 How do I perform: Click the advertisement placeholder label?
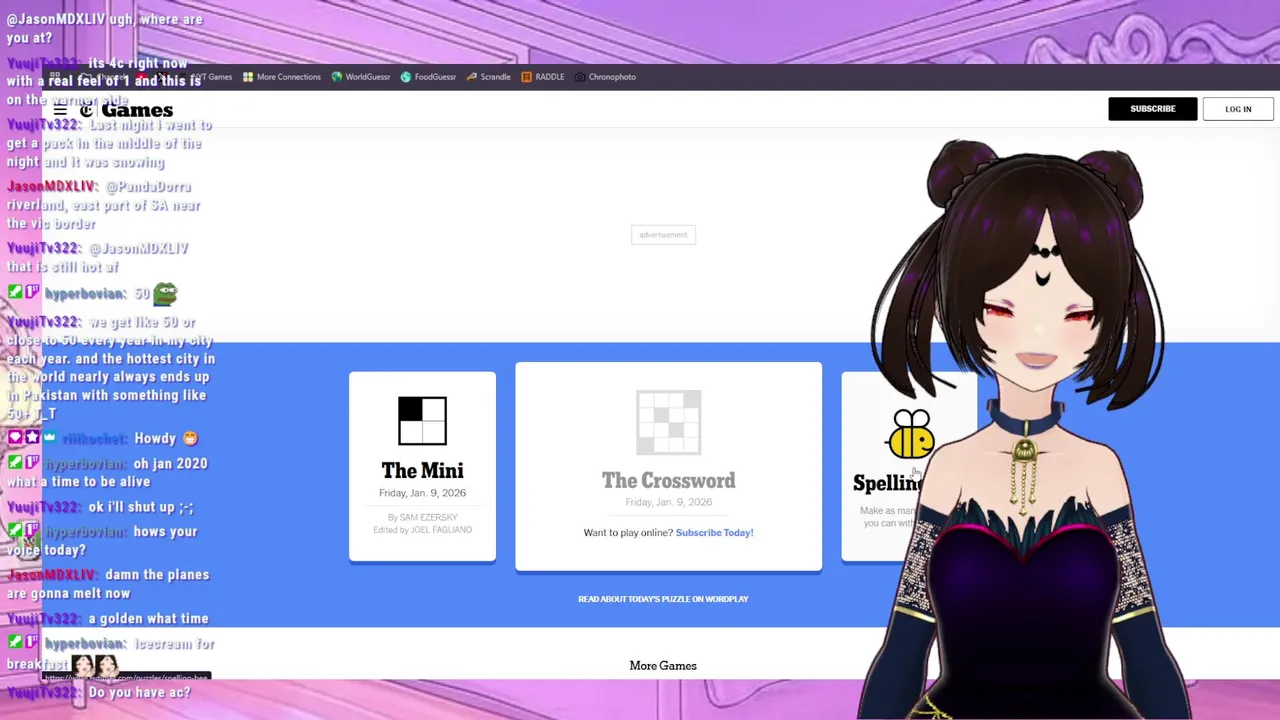663,235
